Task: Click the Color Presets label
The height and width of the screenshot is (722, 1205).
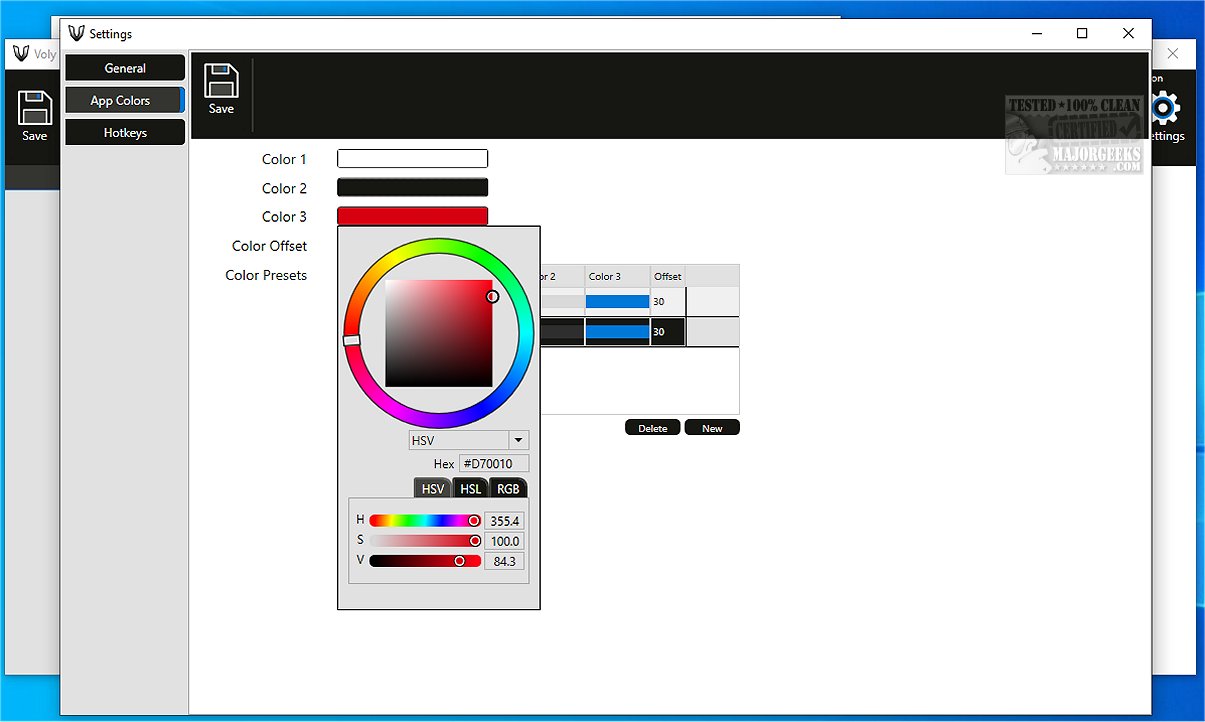Action: coord(266,275)
